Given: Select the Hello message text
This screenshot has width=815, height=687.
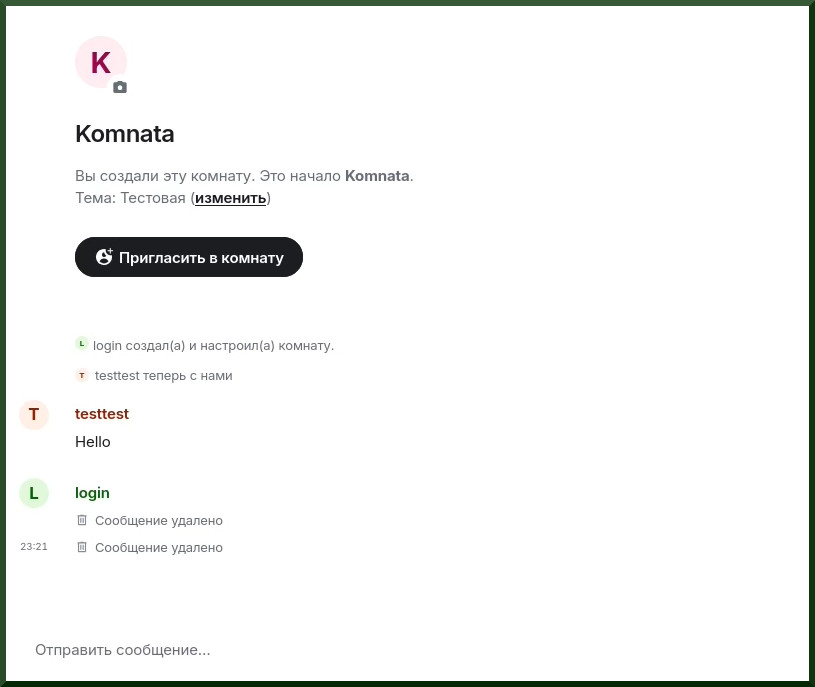Looking at the screenshot, I should coord(93,442).
